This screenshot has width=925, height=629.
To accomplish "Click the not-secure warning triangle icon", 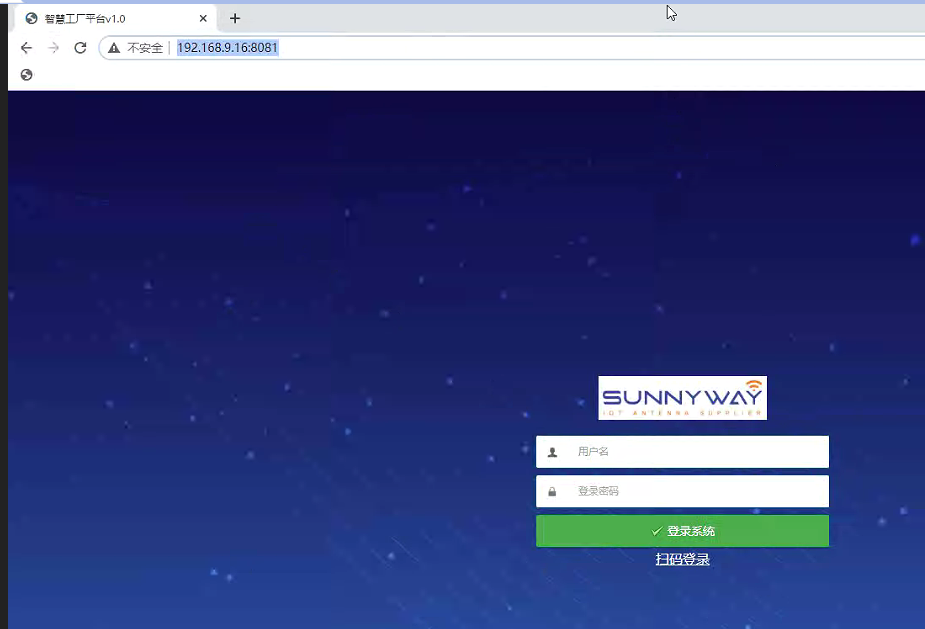I will pyautogui.click(x=114, y=48).
